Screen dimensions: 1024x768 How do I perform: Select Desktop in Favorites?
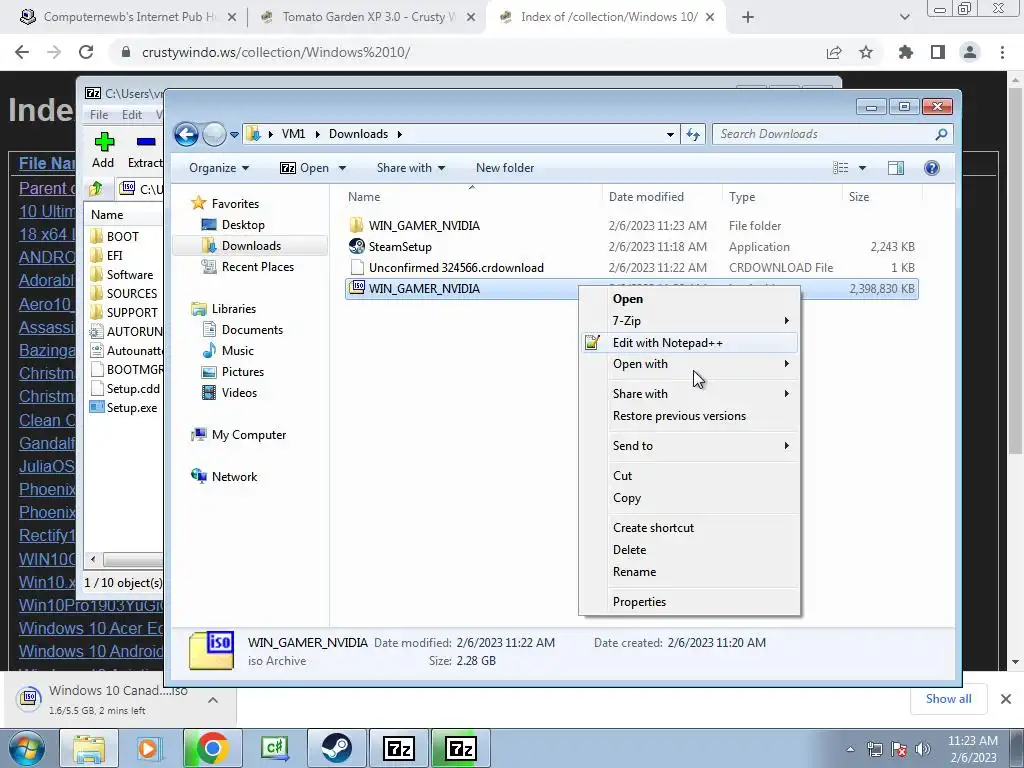(243, 225)
